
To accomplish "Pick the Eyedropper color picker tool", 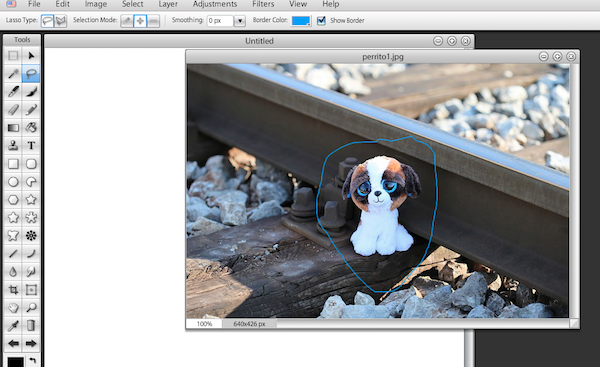I will click(x=13, y=326).
